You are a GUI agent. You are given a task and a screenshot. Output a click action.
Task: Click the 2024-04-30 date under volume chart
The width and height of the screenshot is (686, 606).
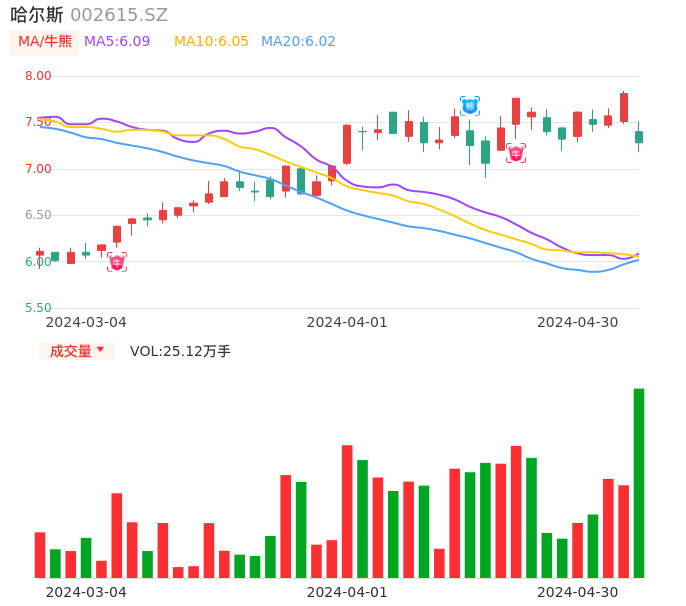578,592
